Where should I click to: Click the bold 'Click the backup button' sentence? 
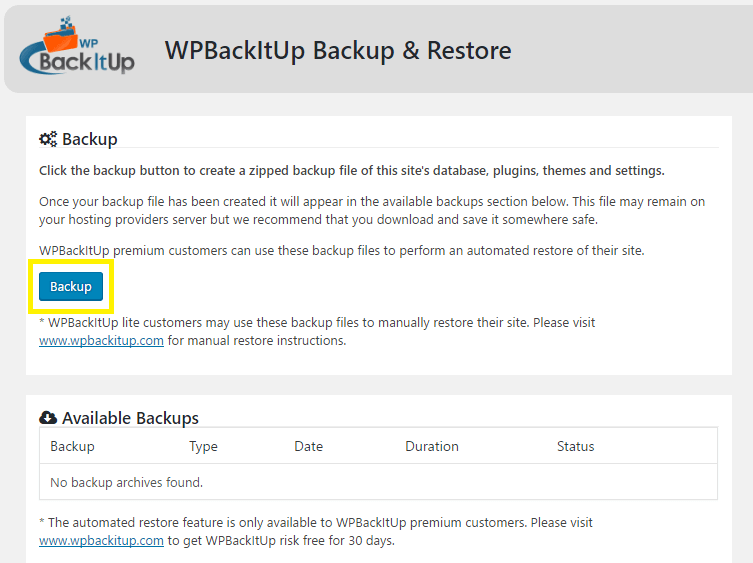pyautogui.click(x=352, y=171)
